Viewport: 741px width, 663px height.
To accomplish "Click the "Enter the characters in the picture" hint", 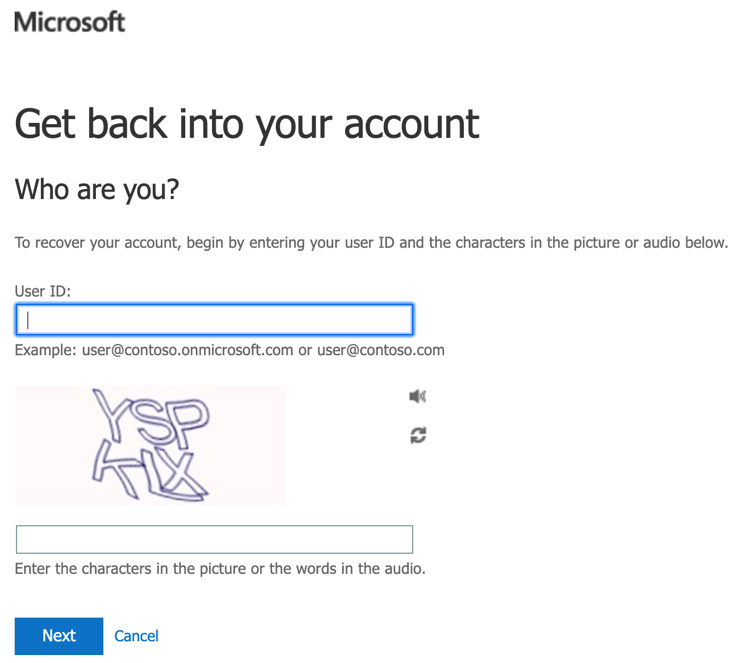I will tap(220, 569).
